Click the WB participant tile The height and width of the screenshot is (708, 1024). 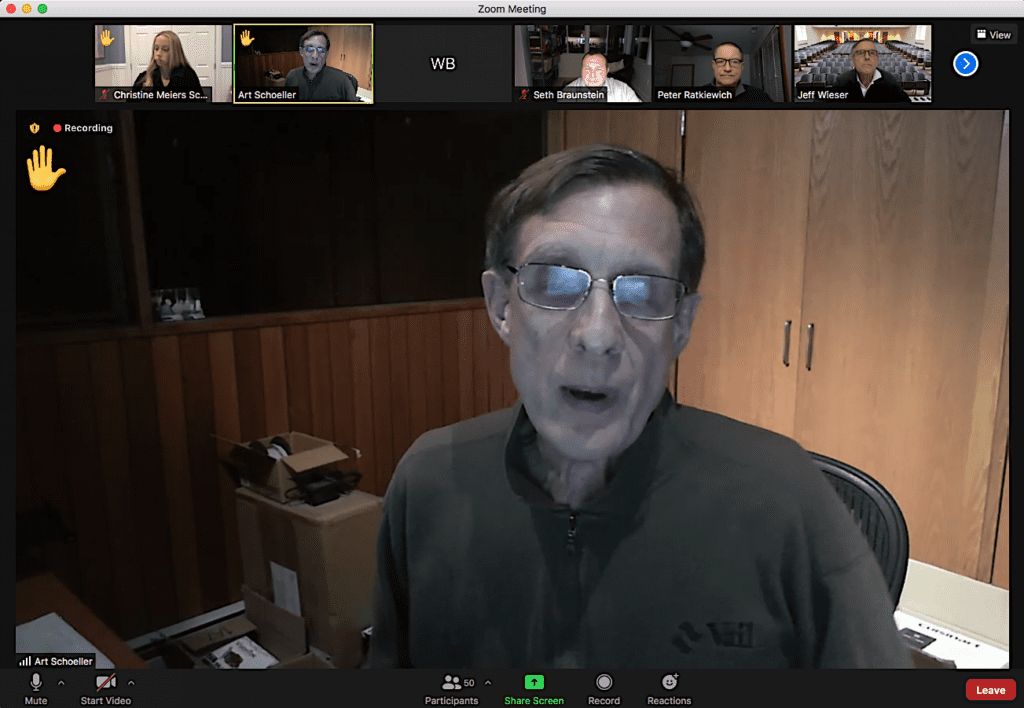pos(443,63)
